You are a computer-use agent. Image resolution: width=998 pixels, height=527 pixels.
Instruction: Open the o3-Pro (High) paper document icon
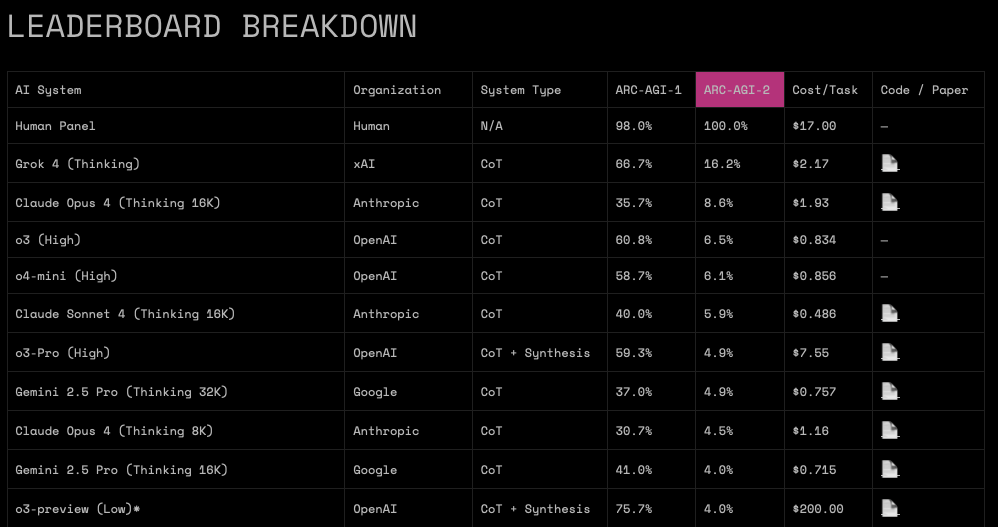click(889, 352)
